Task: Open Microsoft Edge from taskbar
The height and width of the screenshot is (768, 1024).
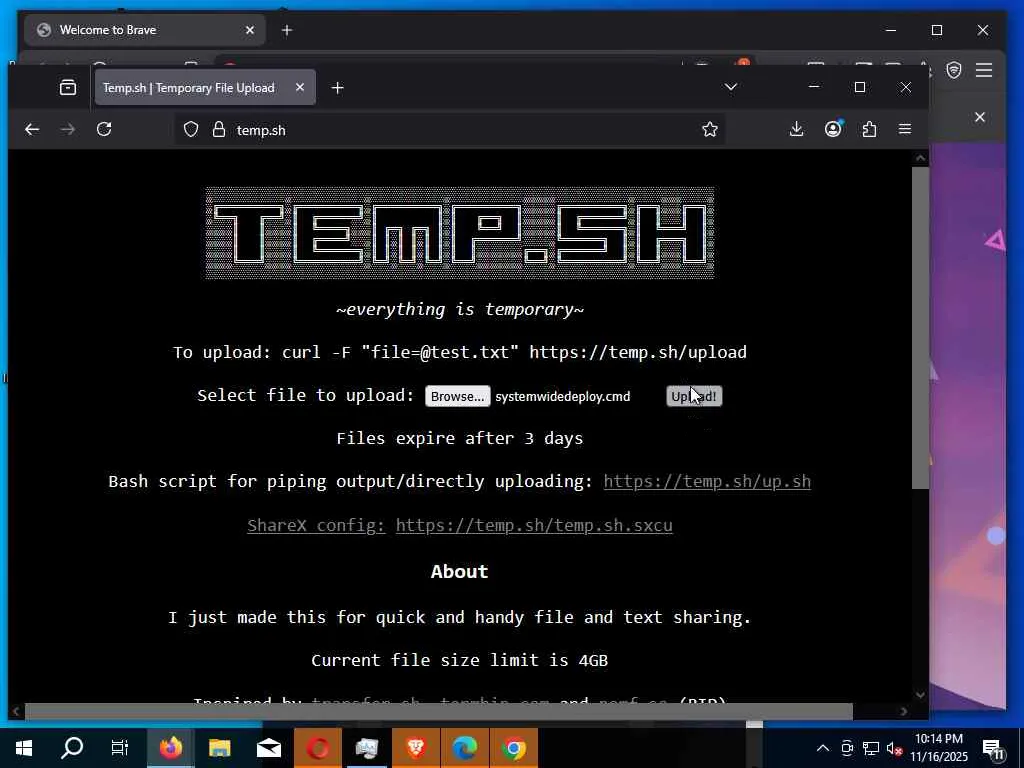Action: point(465,748)
